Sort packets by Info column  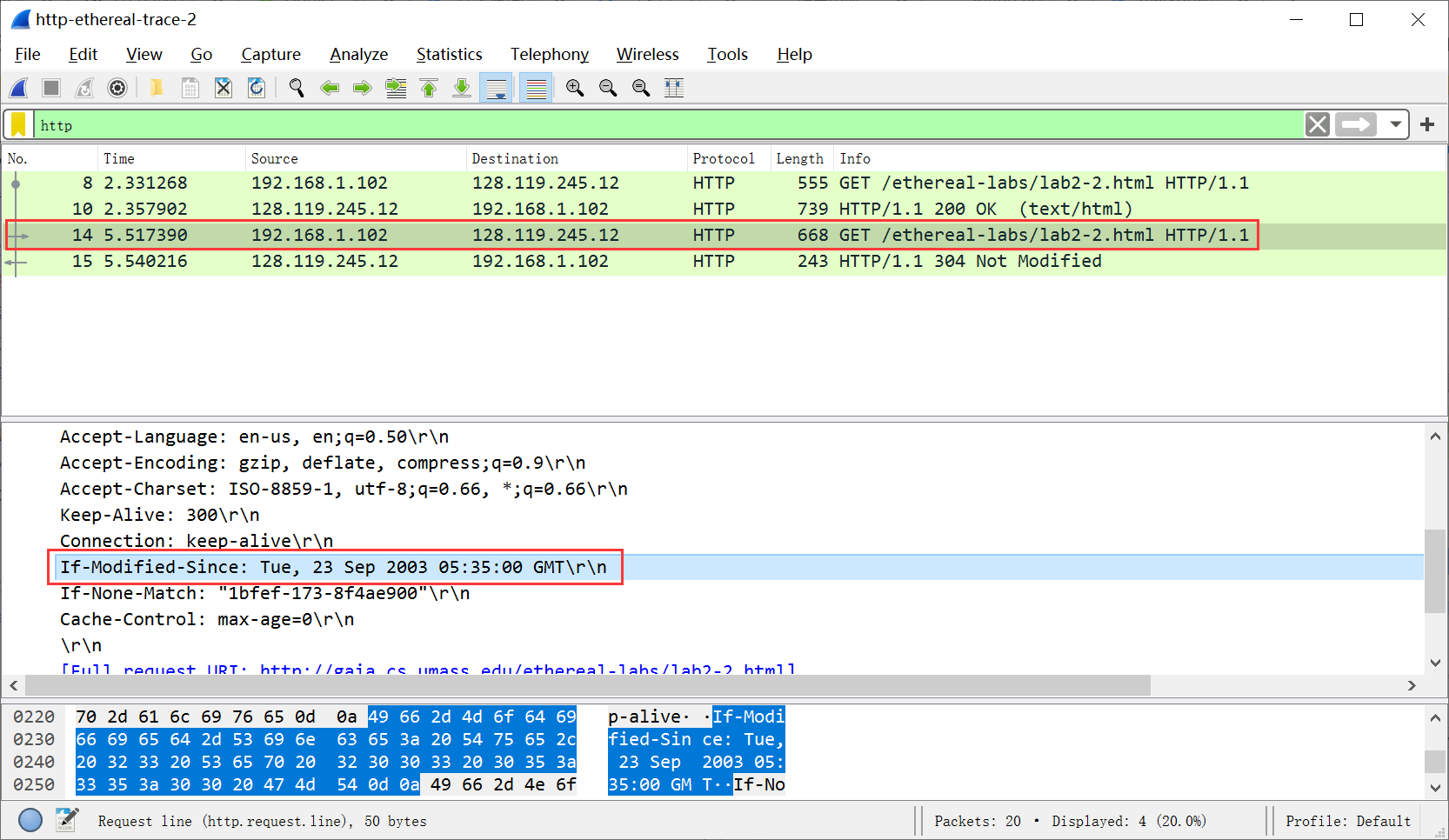1140,158
